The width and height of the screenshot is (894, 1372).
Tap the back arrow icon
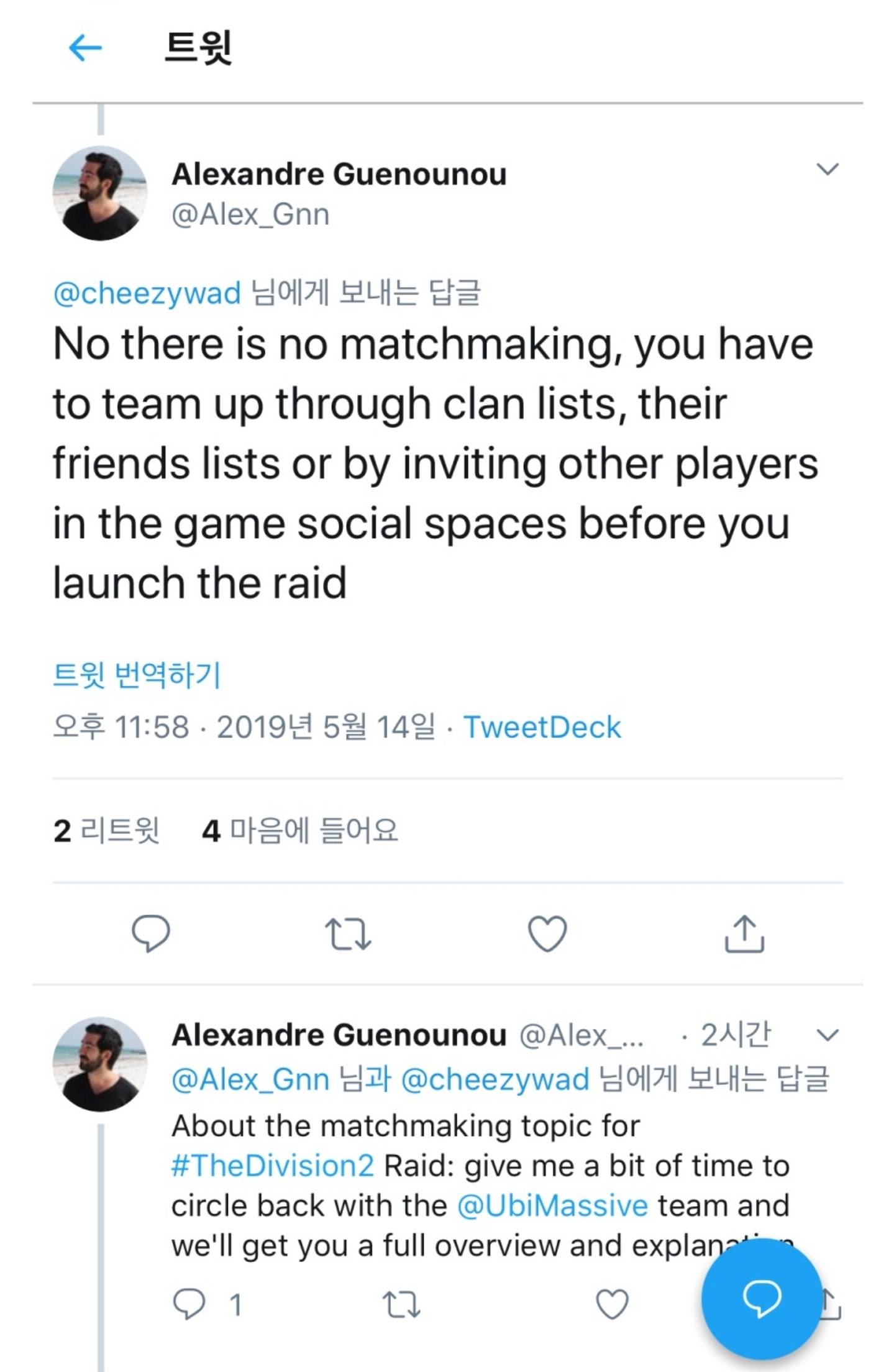click(x=85, y=48)
